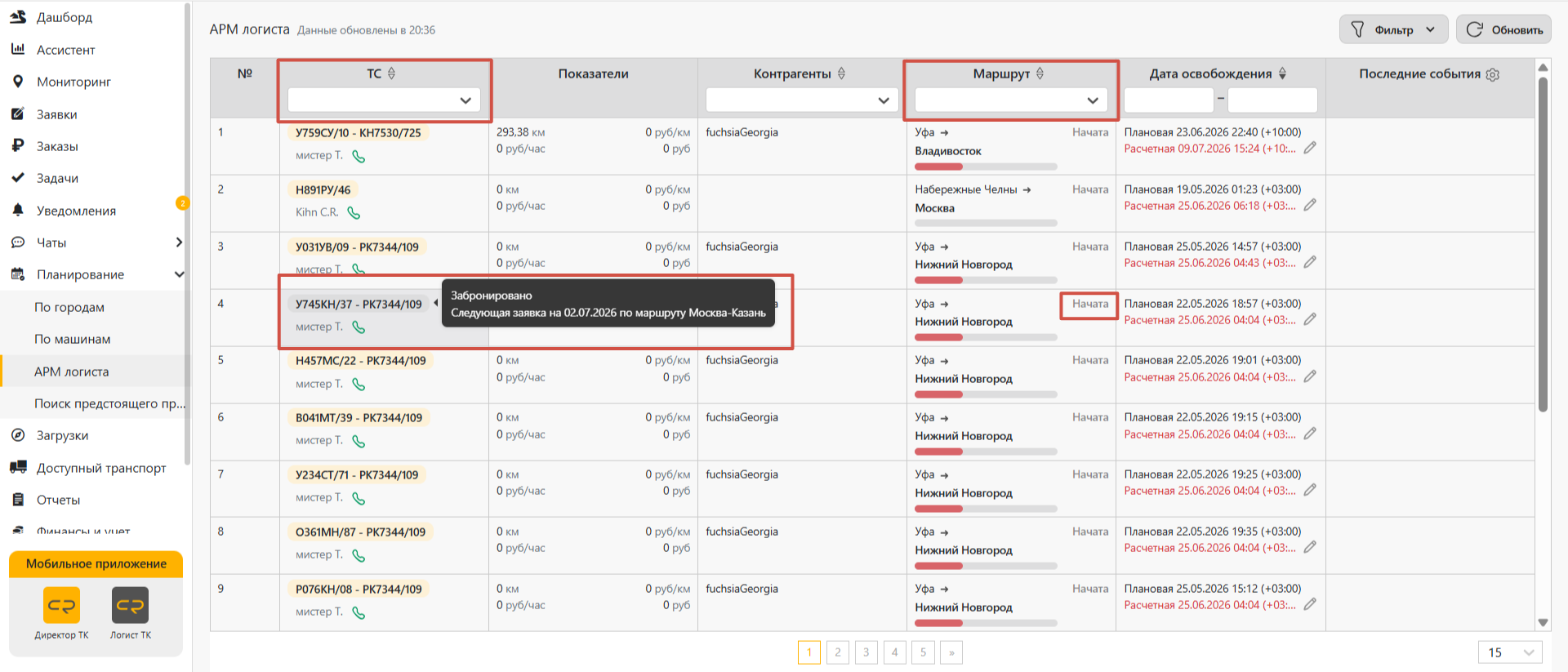Click Мобильное приложение banner
Screen dimensions: 1568x672
click(96, 563)
